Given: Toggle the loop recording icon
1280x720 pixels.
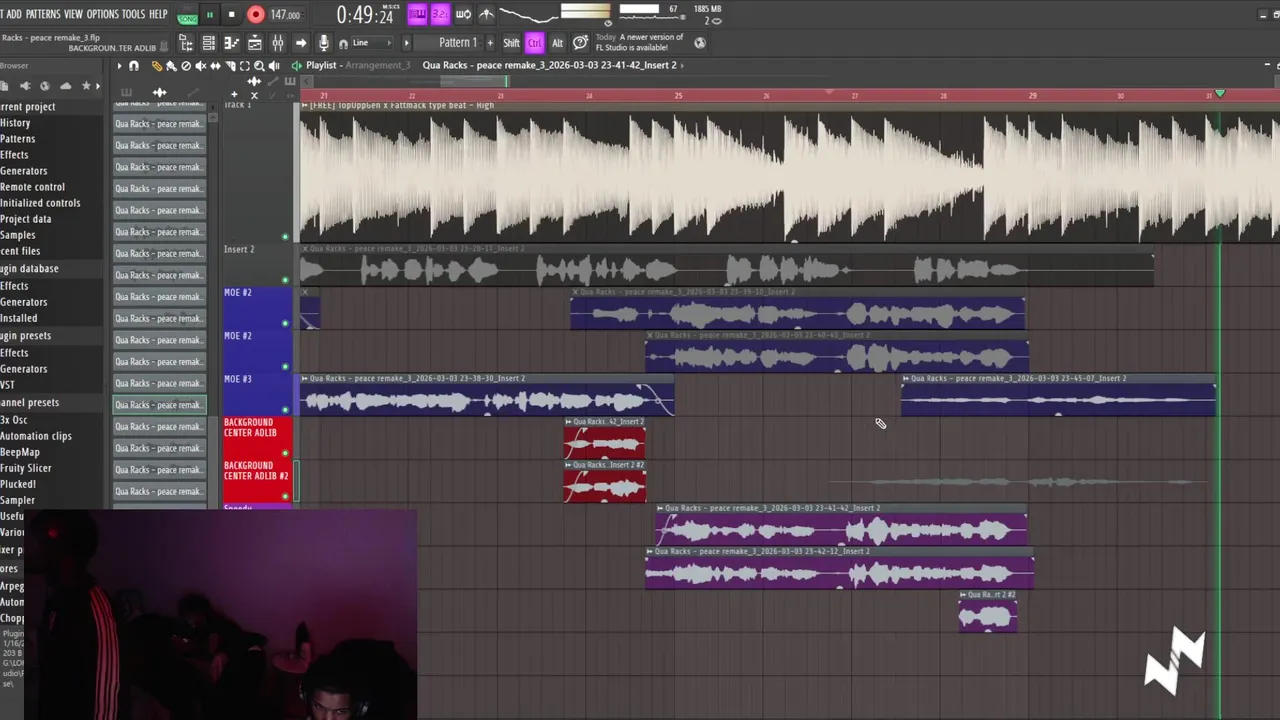Looking at the screenshot, I should (x=463, y=14).
